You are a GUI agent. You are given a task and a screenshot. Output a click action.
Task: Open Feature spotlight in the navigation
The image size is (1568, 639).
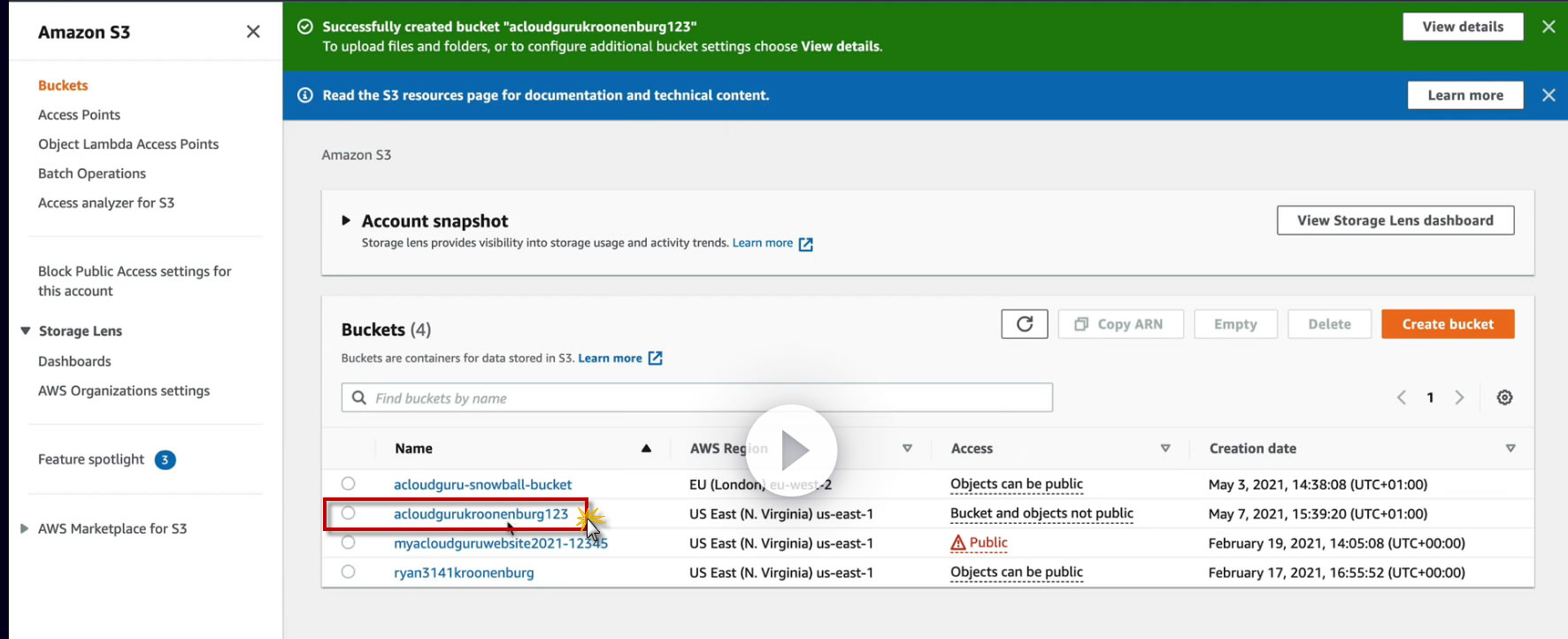91,459
